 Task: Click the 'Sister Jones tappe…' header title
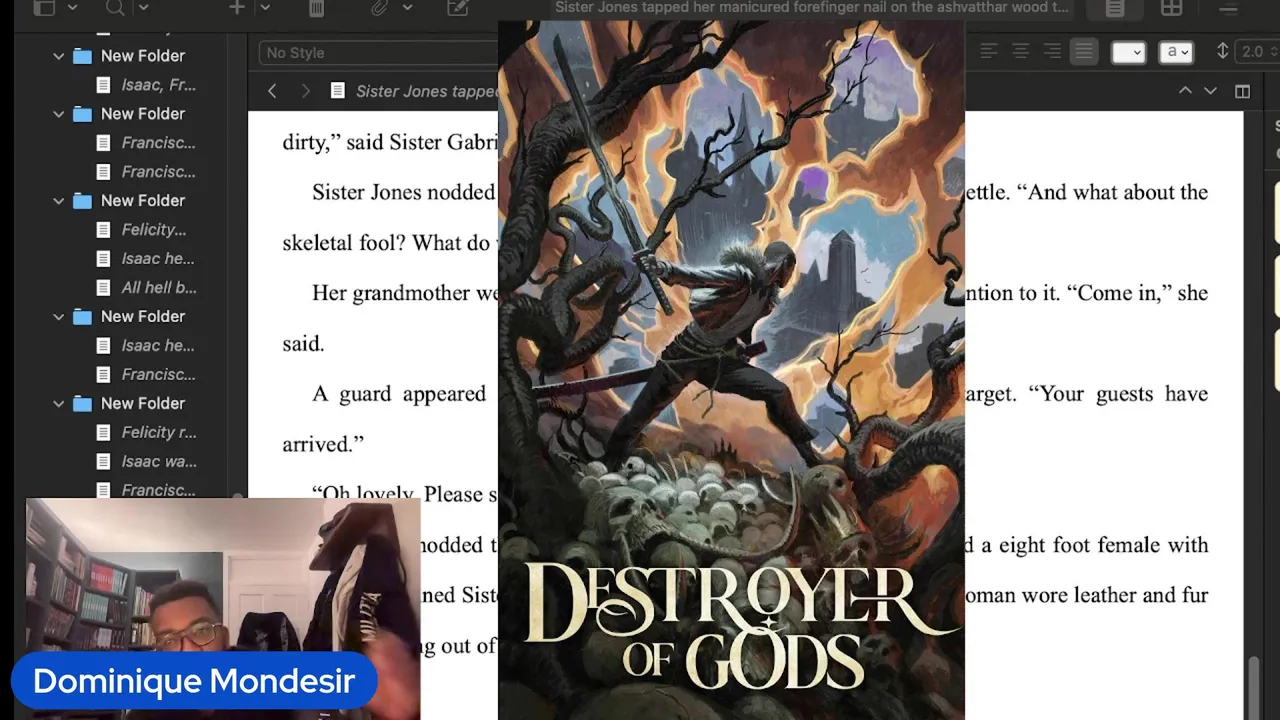[x=427, y=91]
